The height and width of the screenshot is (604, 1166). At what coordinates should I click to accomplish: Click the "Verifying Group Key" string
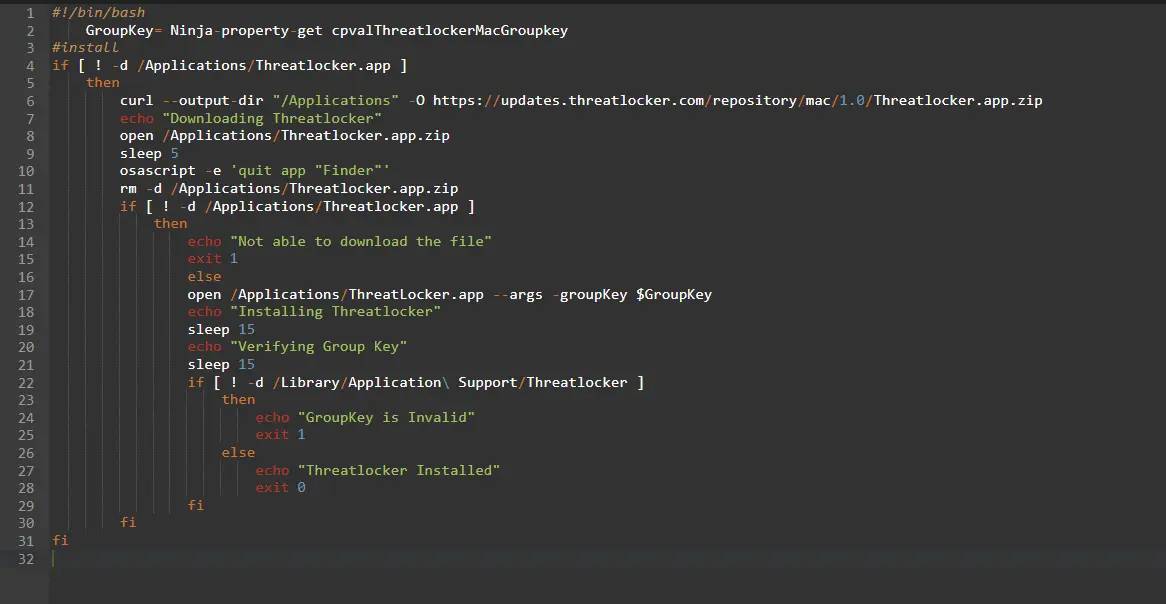(x=318, y=347)
